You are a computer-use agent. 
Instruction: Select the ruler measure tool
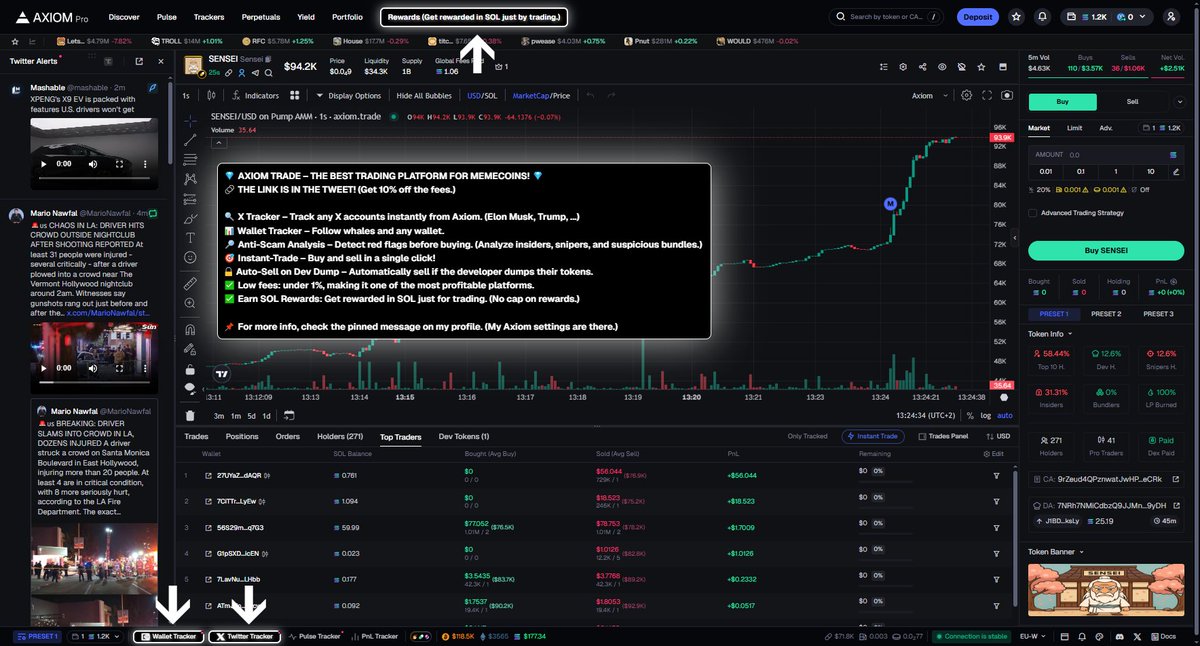click(x=190, y=284)
